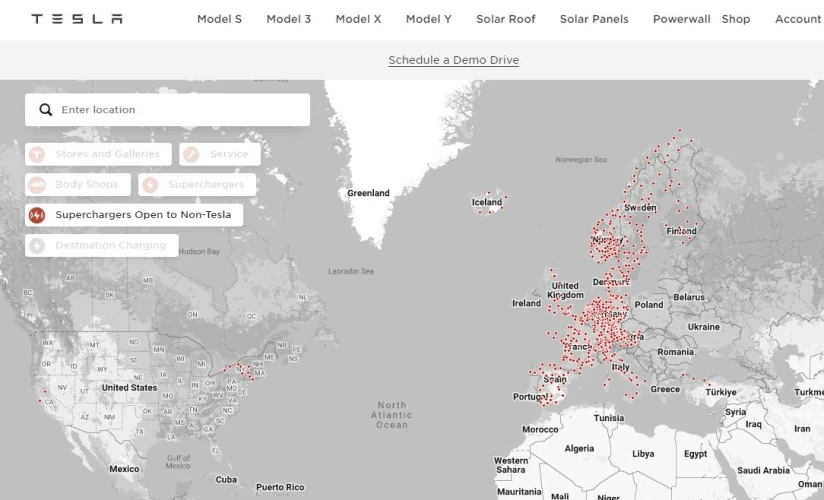
Task: Click the Schedule a Demo Drive link
Action: [x=453, y=60]
